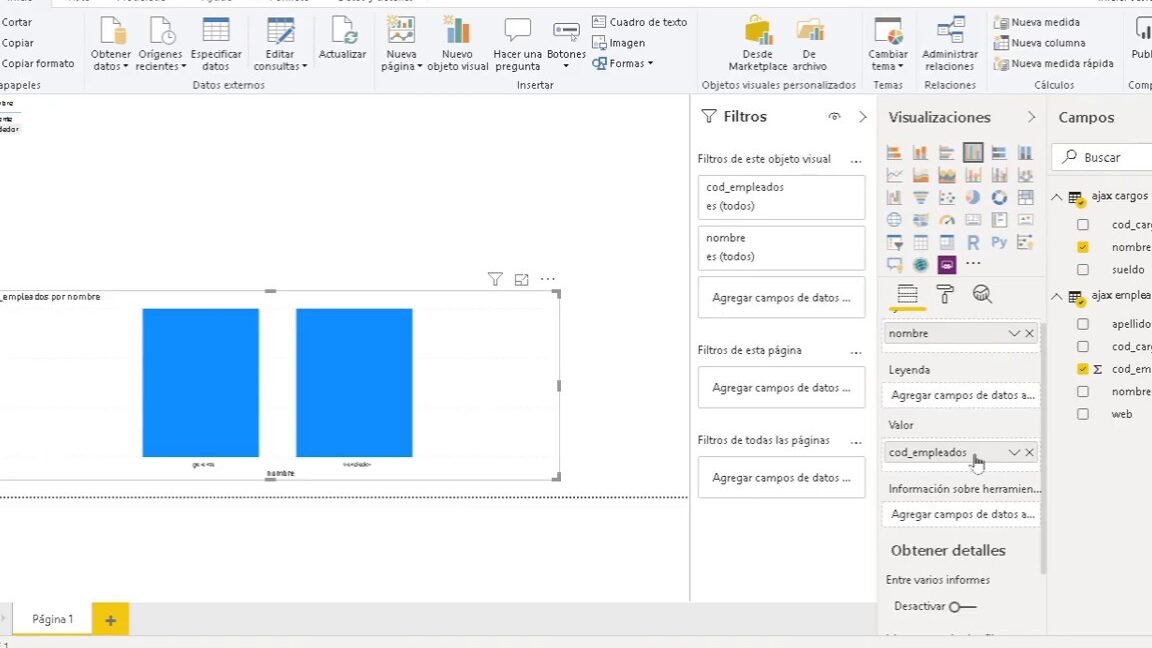The image size is (1152, 648).
Task: Open the cod_empleados value field dropdown
Action: 1014,452
